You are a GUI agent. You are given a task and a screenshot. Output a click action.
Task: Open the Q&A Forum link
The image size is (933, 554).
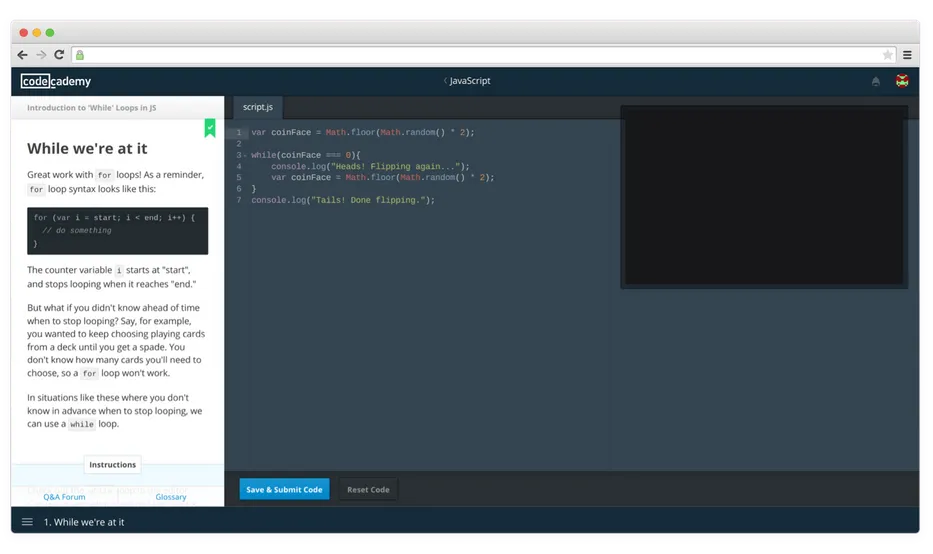pos(64,496)
